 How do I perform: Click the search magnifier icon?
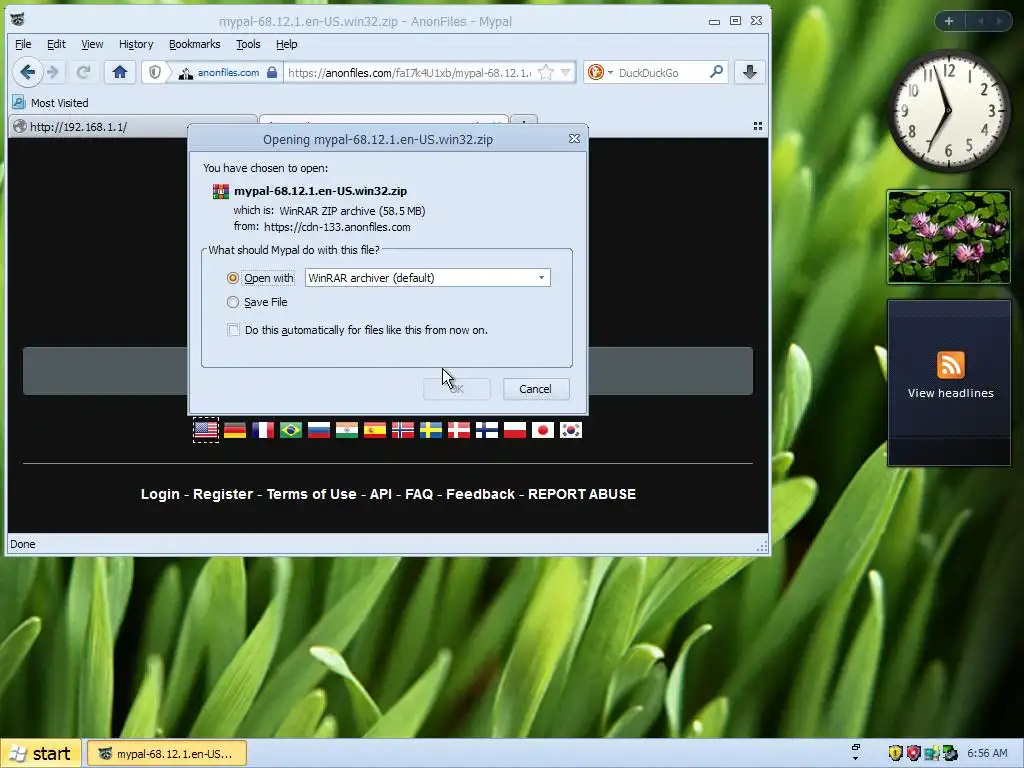pos(716,72)
